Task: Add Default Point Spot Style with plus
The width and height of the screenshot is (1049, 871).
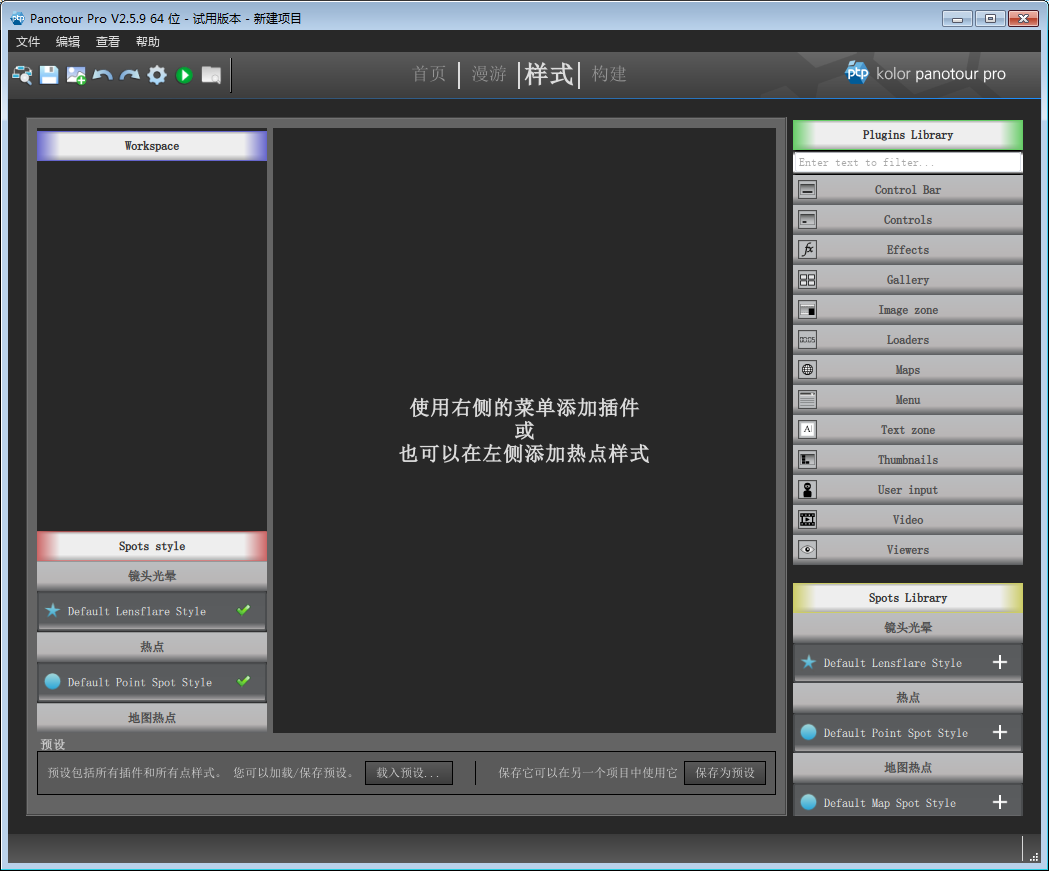Action: click(999, 733)
